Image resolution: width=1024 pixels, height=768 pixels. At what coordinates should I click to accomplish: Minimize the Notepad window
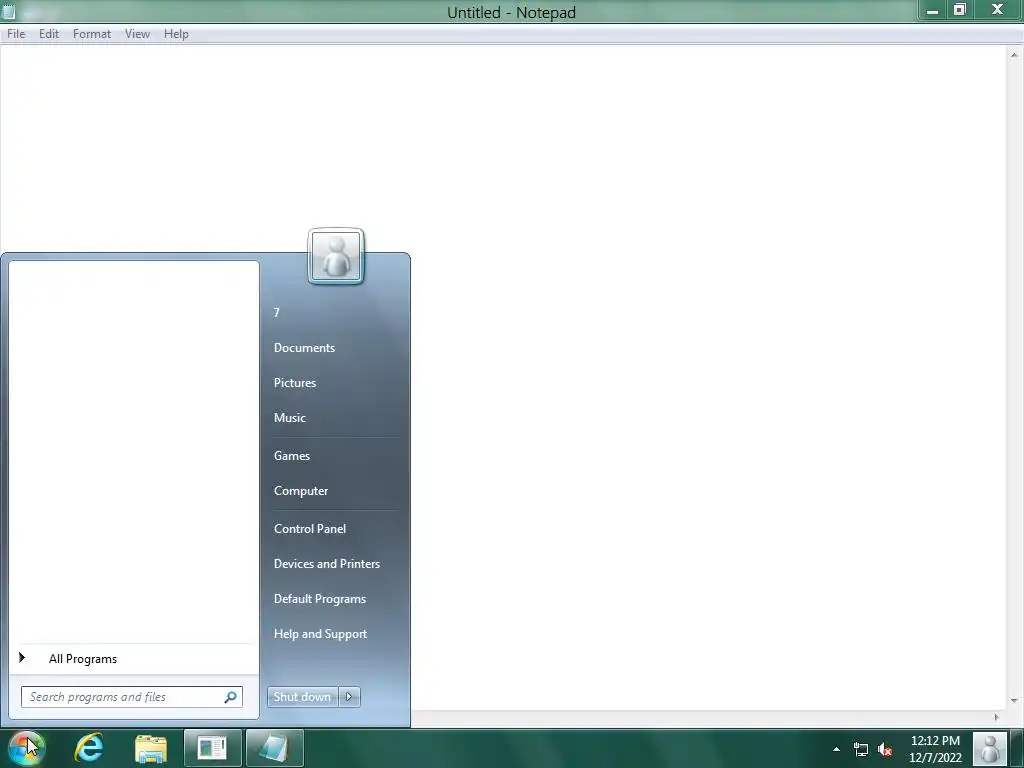933,10
